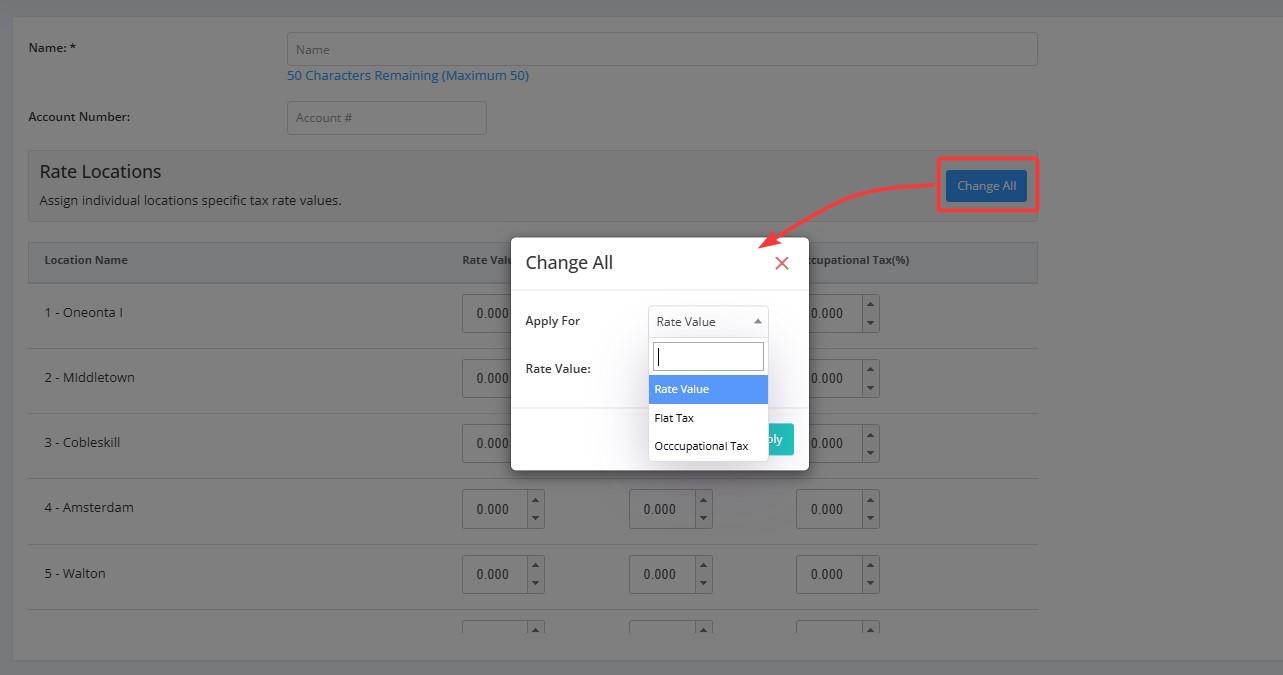Increase Occupational Tax for 4 - Amsterdam
The height and width of the screenshot is (675, 1283).
(870, 500)
